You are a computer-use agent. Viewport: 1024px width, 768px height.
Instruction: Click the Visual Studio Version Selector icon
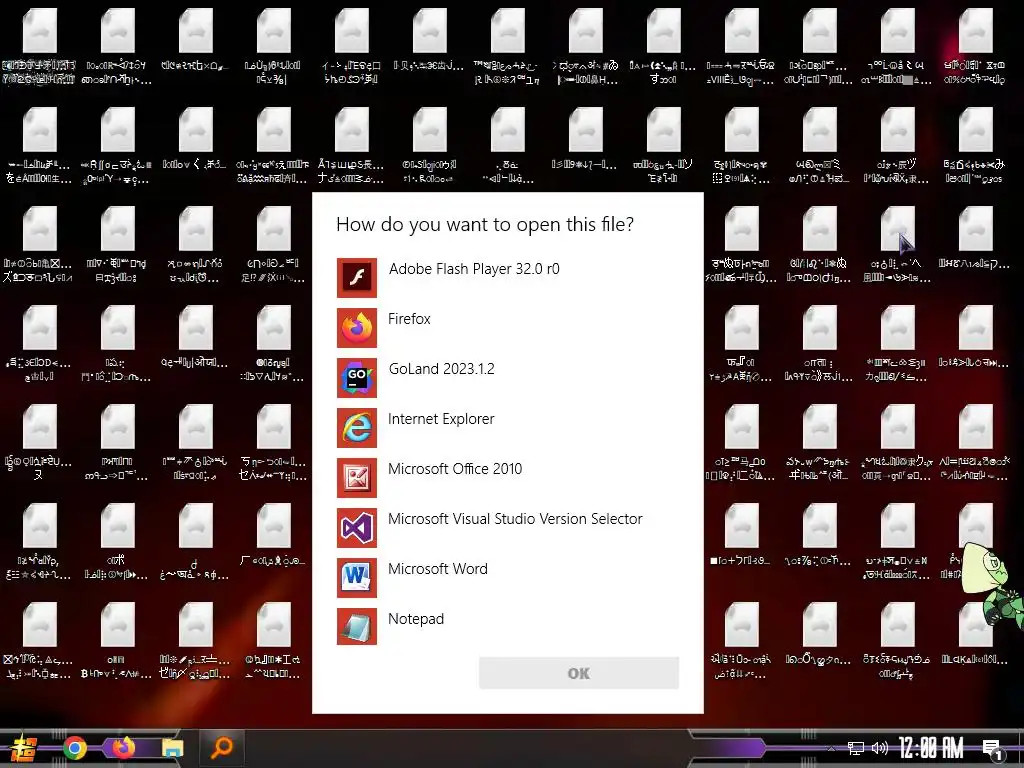[x=357, y=528]
